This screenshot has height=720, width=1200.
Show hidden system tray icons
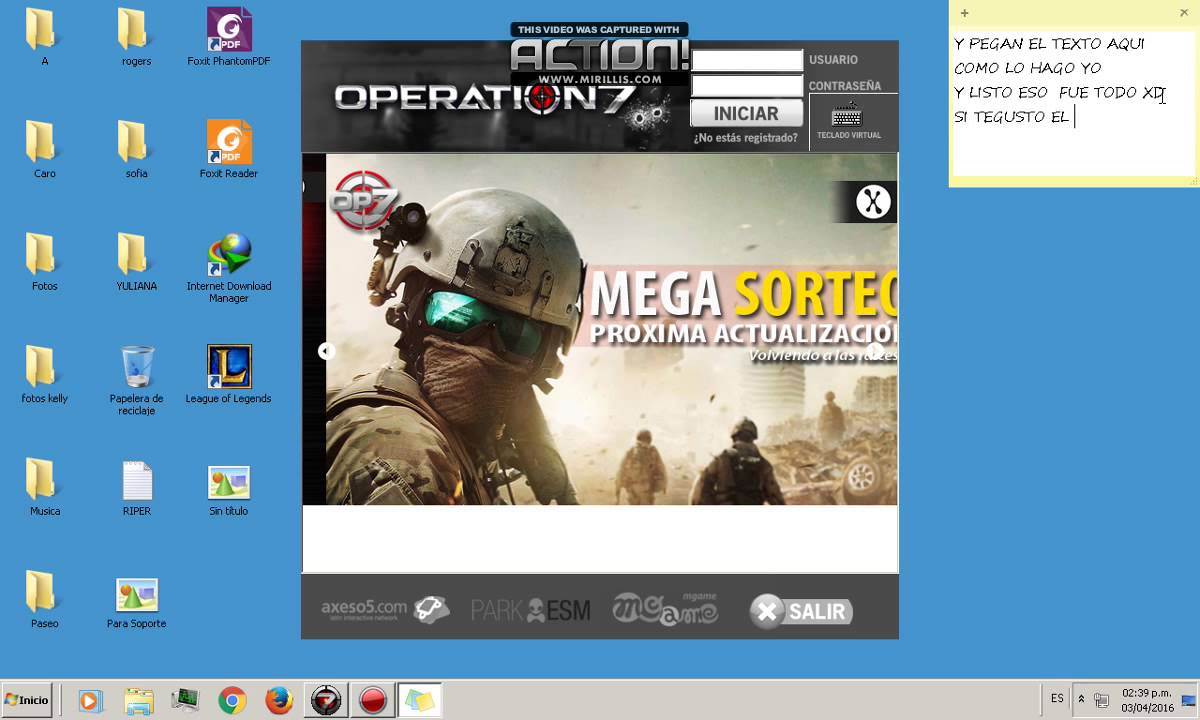point(1081,700)
